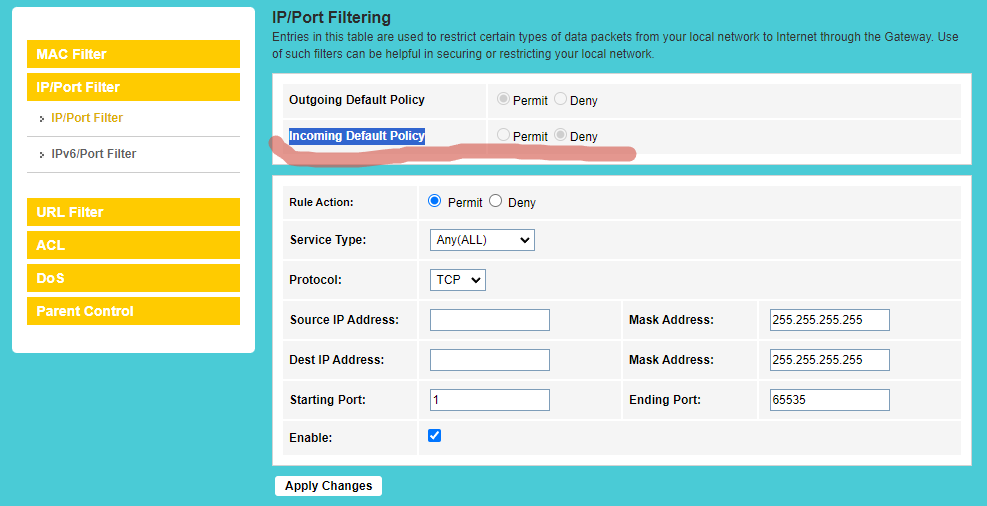Screen dimensions: 987x506
Task: Toggle the Enable checkbox
Action: (x=434, y=436)
